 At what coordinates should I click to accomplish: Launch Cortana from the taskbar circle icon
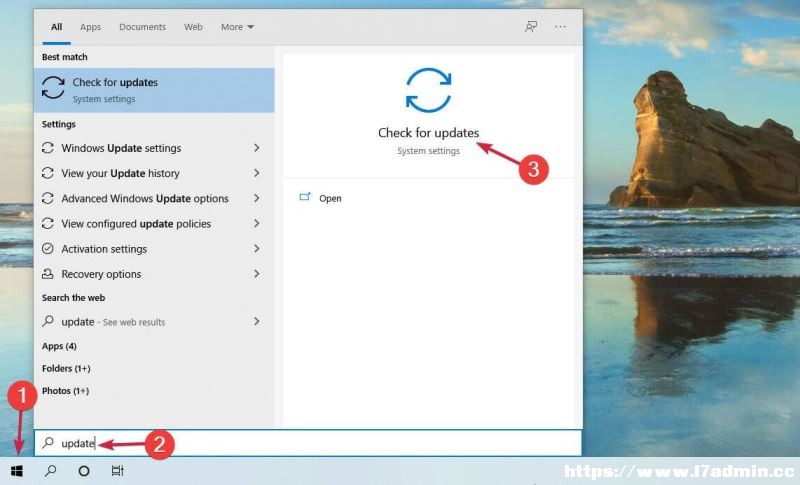click(x=84, y=471)
